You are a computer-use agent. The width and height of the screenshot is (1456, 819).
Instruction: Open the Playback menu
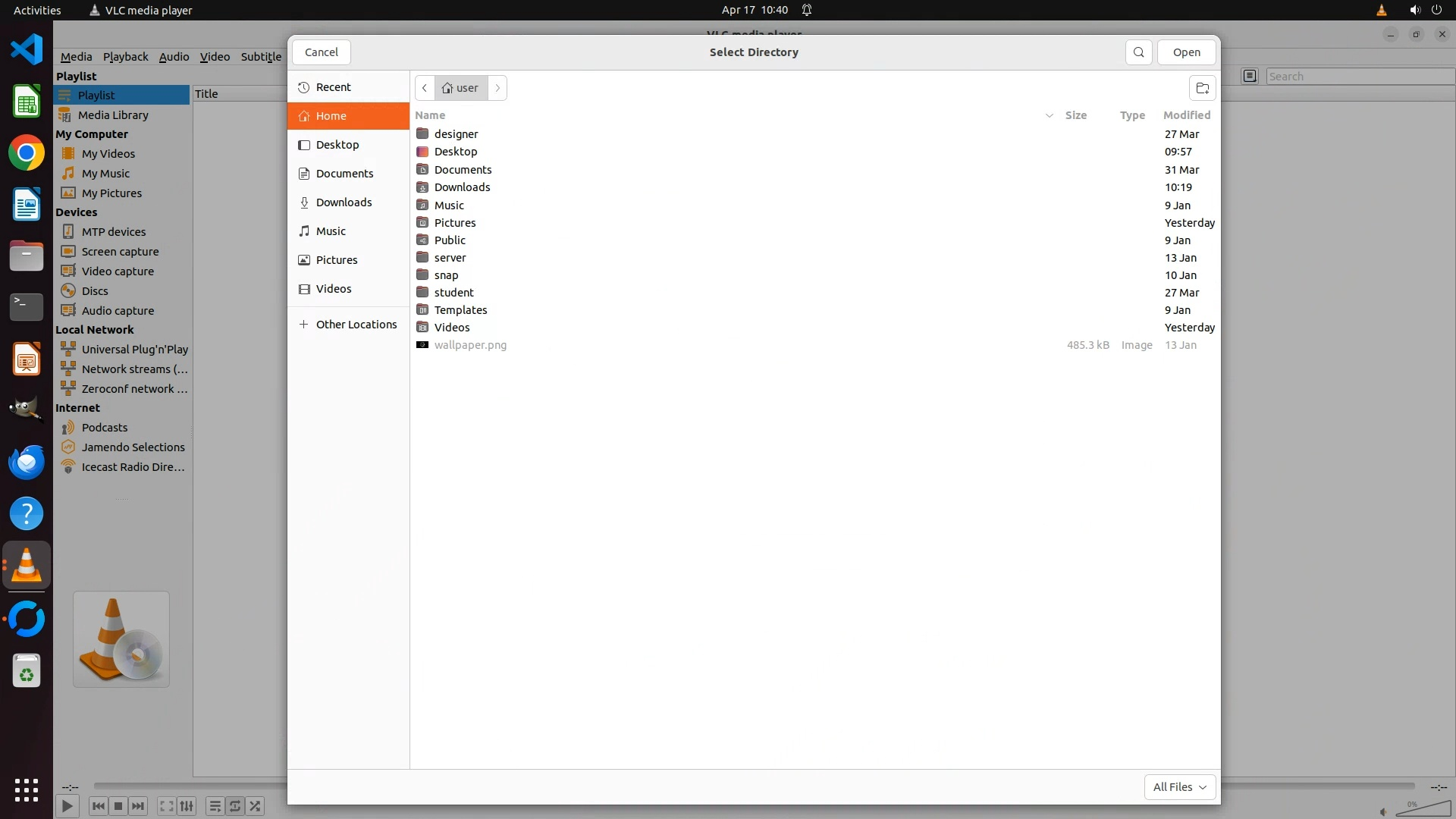click(x=125, y=57)
